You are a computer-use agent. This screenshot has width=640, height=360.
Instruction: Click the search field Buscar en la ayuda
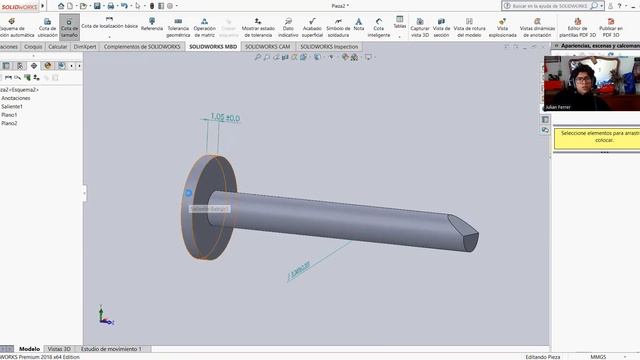click(549, 6)
